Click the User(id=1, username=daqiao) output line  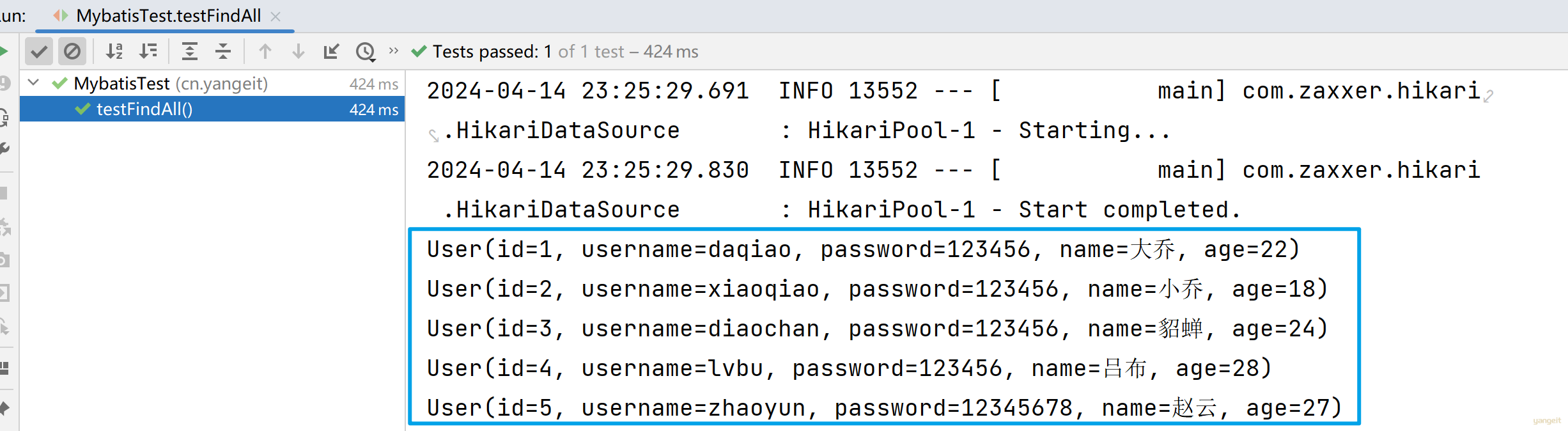tap(863, 249)
